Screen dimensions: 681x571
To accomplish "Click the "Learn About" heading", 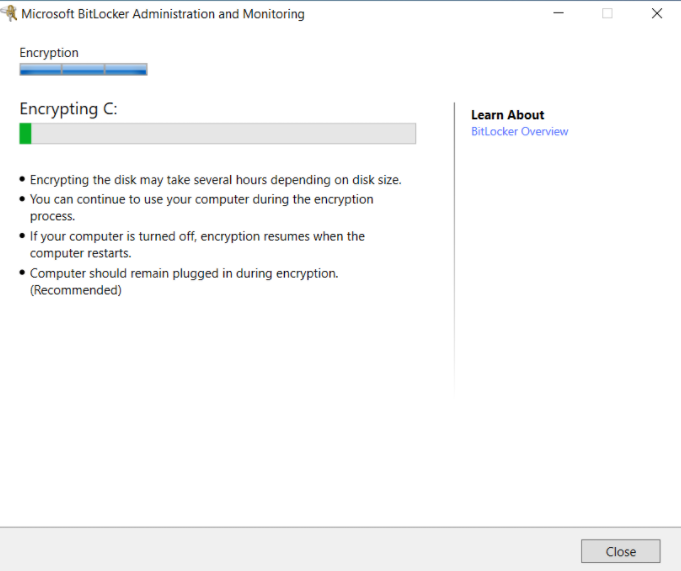I will coord(507,115).
